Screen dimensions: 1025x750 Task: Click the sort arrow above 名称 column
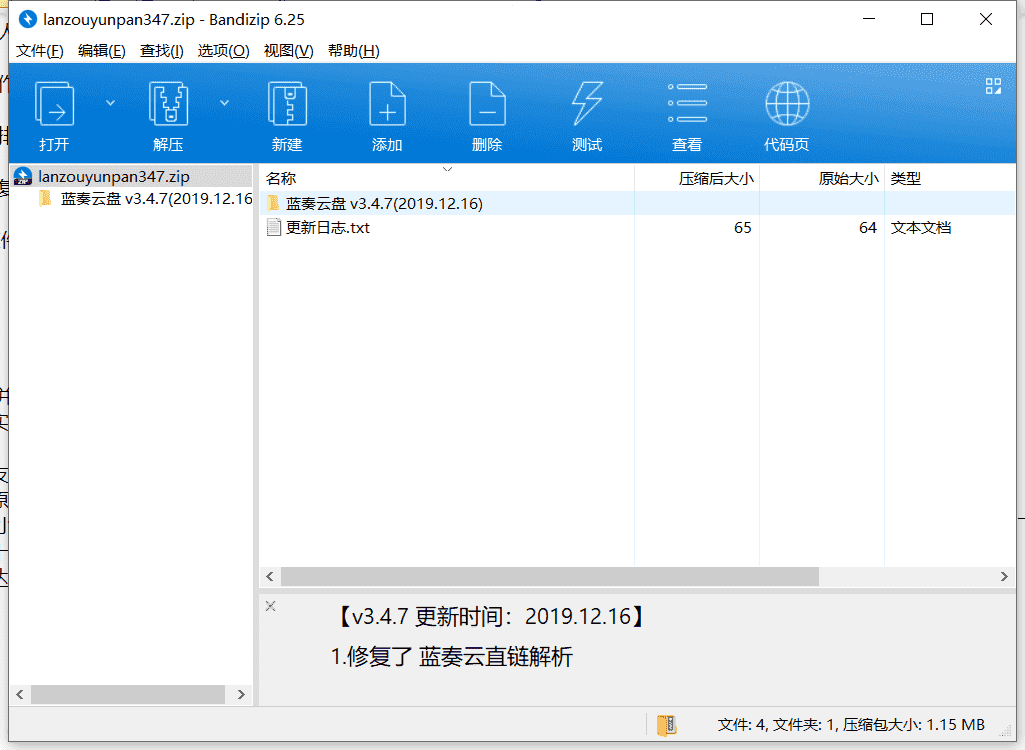[447, 169]
